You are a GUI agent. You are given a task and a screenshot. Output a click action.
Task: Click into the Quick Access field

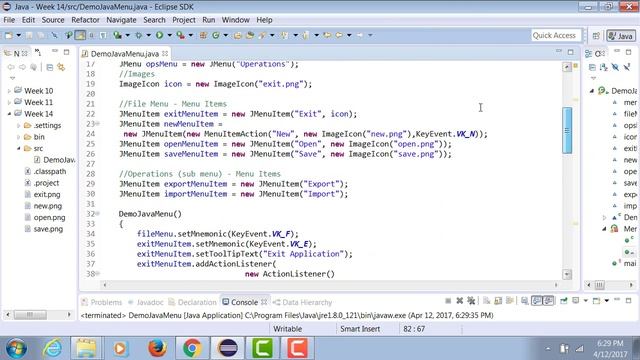(x=556, y=36)
